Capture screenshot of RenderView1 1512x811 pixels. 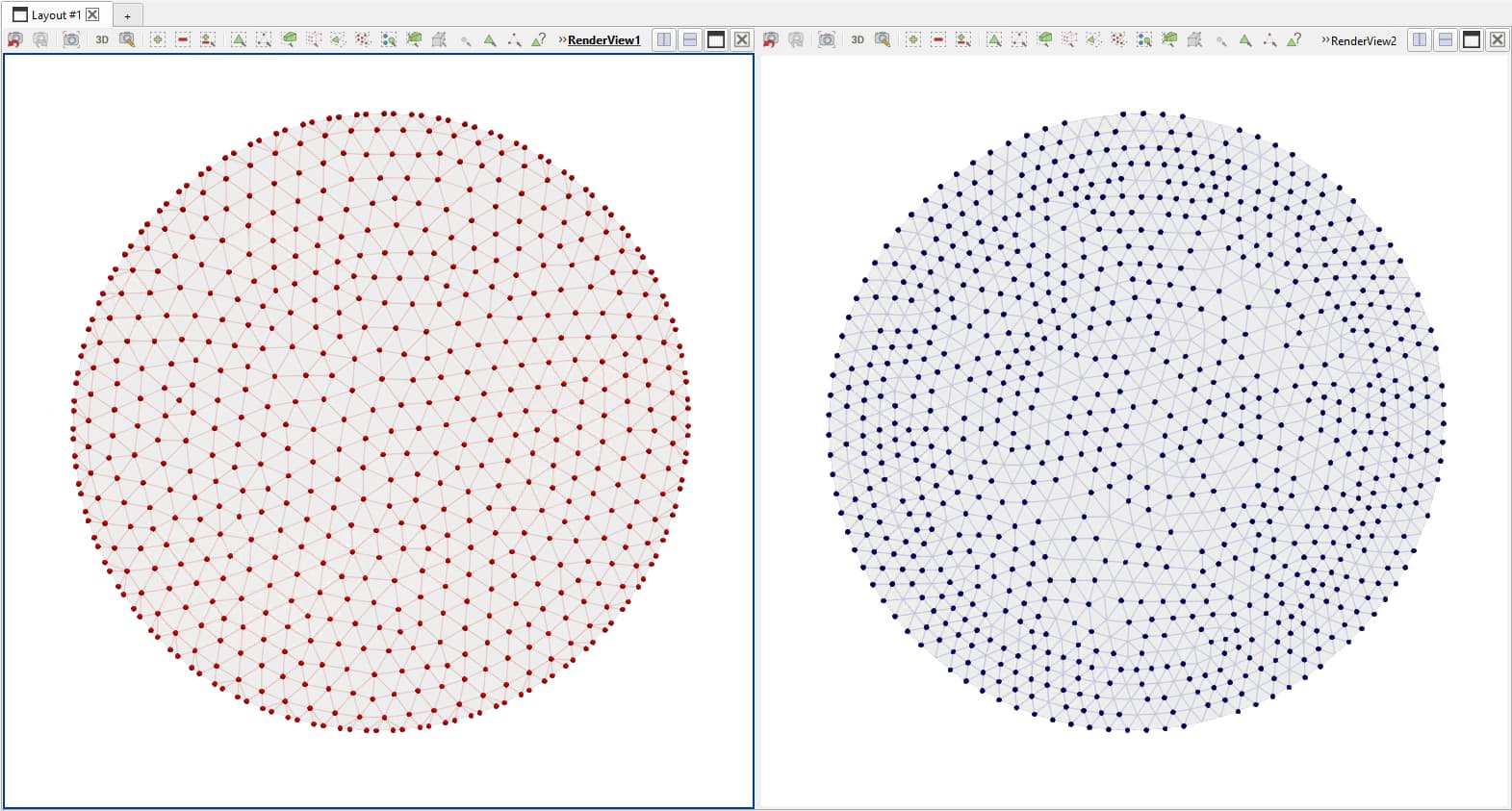[71, 39]
